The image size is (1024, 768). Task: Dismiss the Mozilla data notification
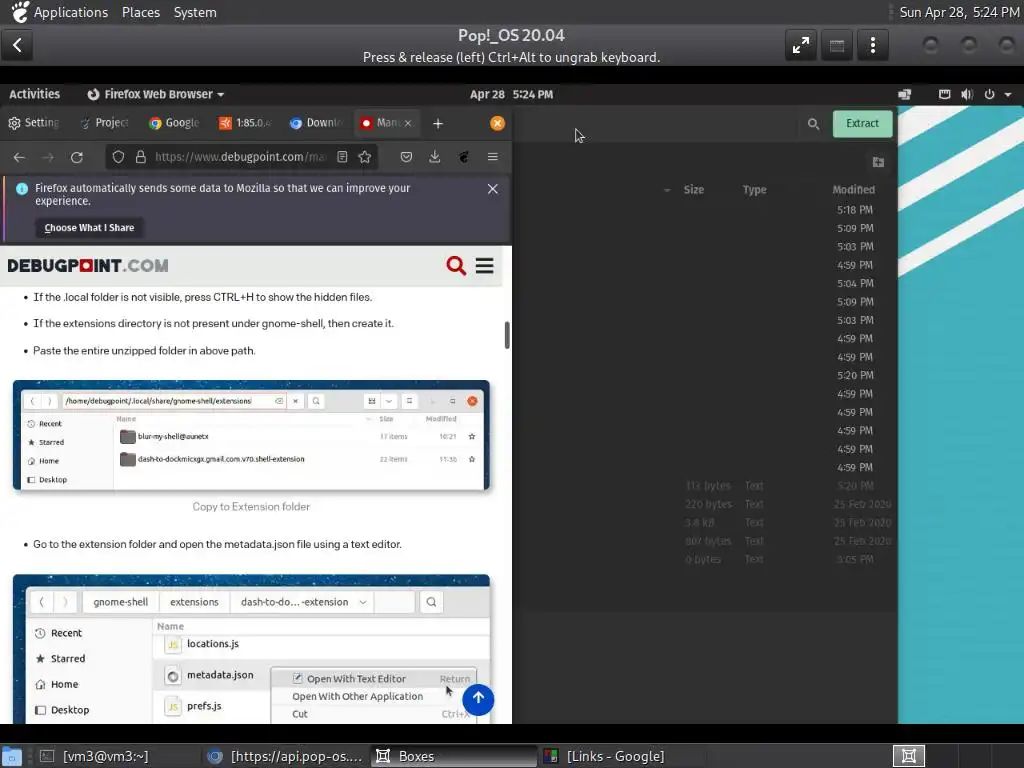pos(492,189)
